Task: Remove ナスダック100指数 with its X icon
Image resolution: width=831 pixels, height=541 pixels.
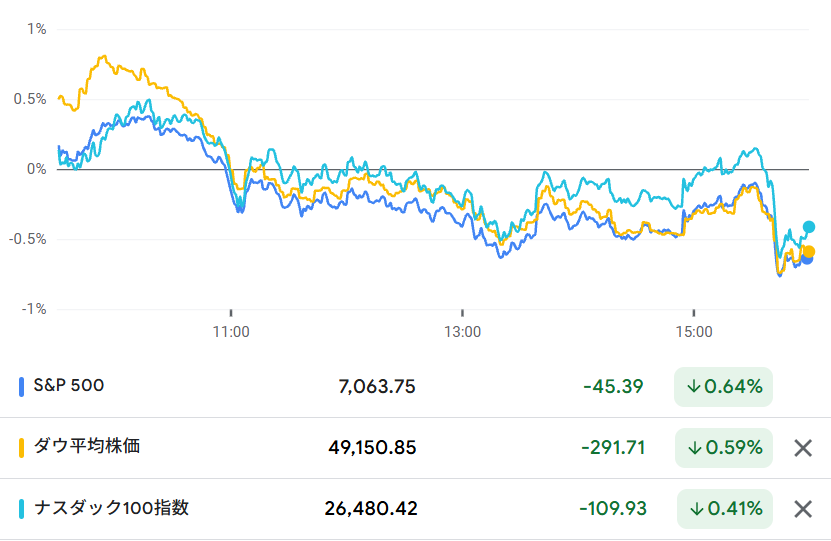Action: [x=802, y=509]
